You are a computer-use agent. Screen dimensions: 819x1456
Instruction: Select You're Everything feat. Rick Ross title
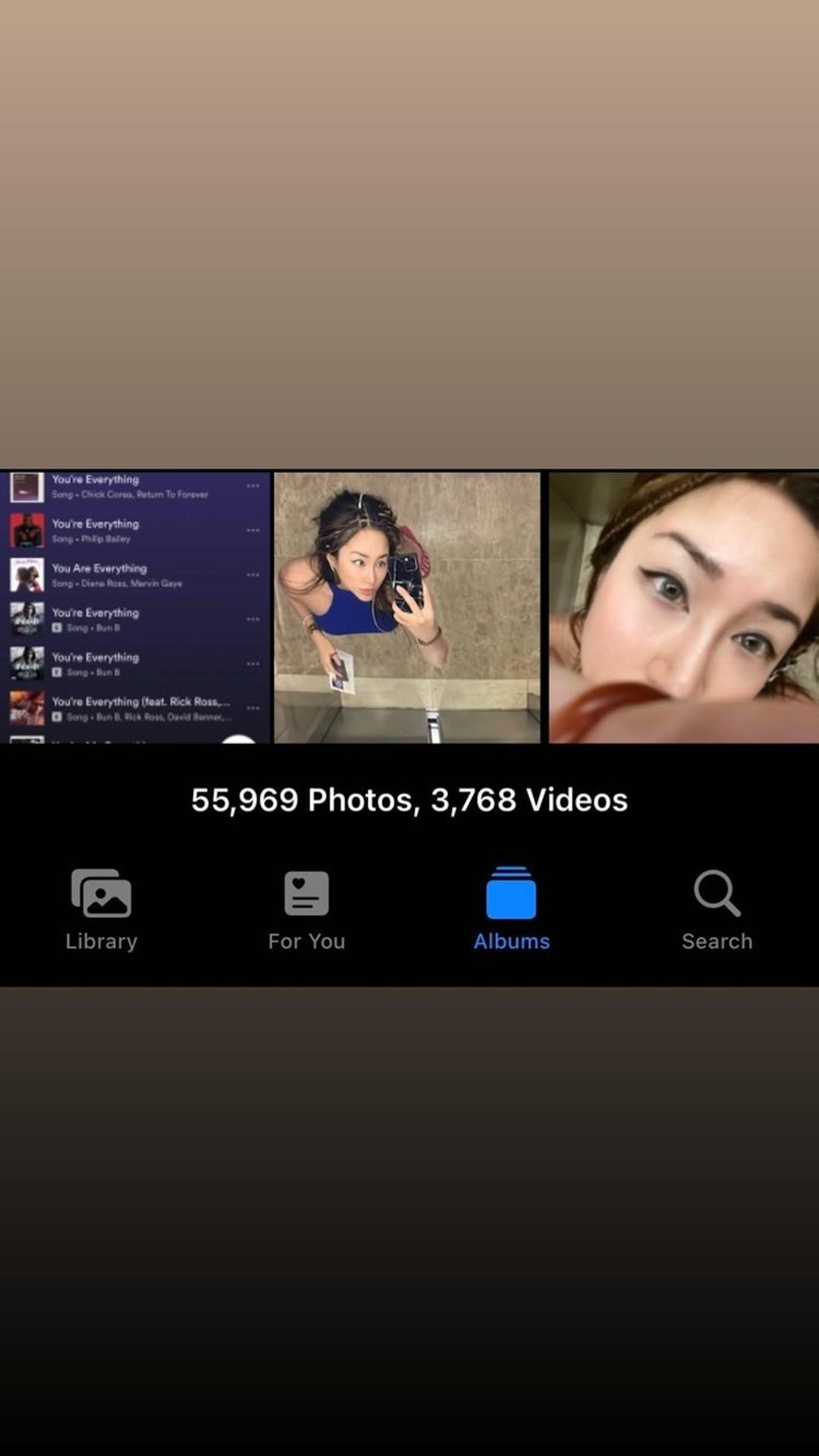[x=140, y=701]
